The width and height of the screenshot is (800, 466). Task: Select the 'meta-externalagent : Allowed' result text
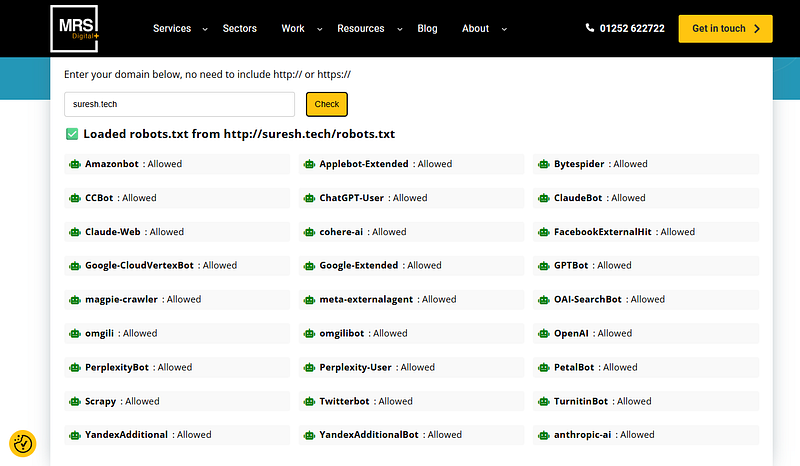[388, 300]
